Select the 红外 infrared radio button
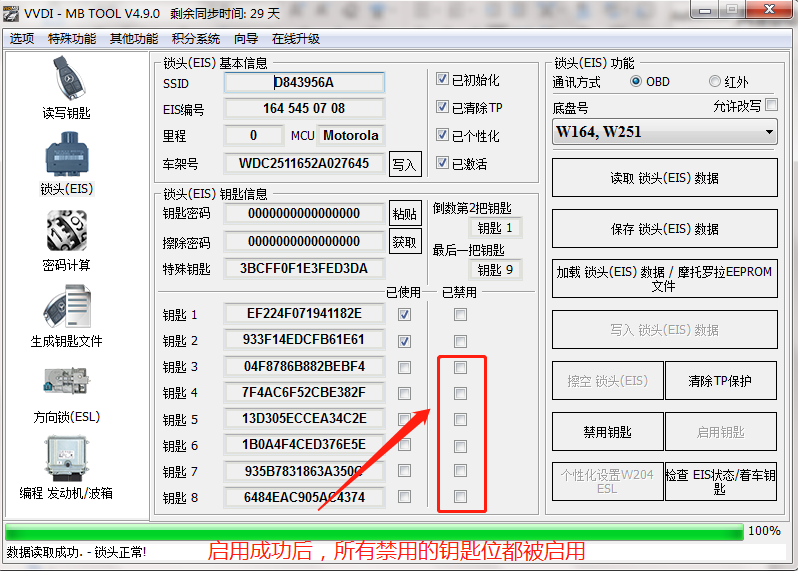Image resolution: width=798 pixels, height=571 pixels. pyautogui.click(x=715, y=81)
